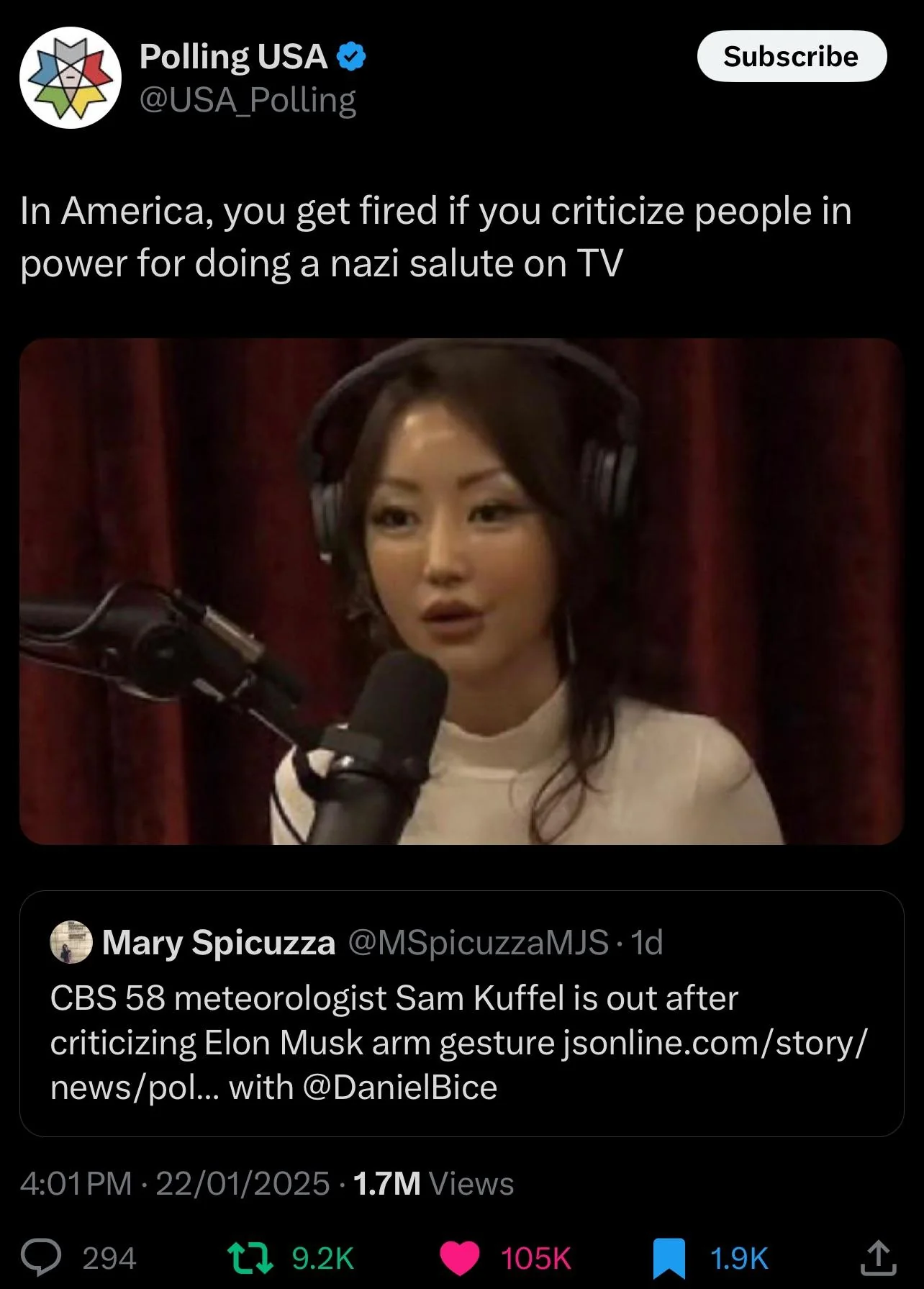Show the 9.2K reposts count
Viewport: 924px width, 1289px height.
click(323, 1259)
